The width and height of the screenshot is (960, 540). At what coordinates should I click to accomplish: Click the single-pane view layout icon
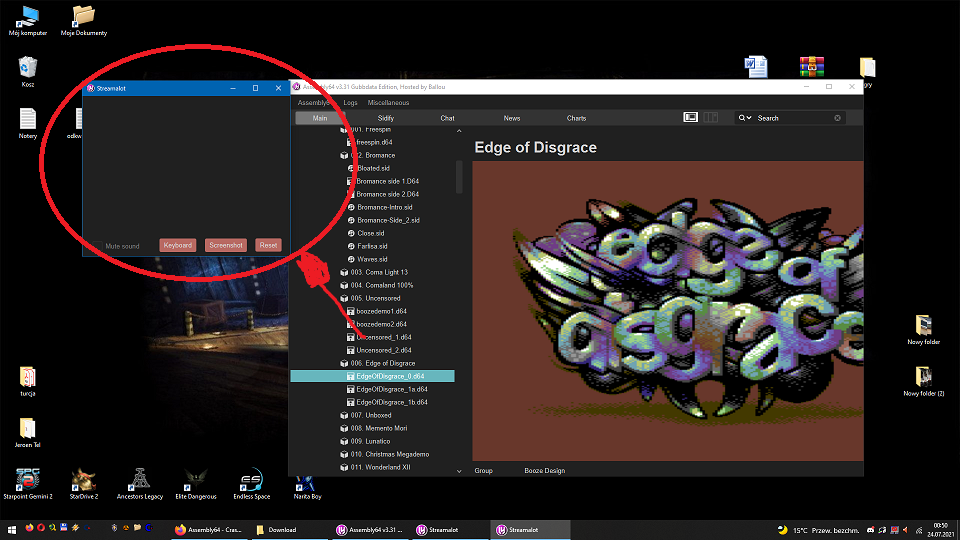(x=690, y=117)
